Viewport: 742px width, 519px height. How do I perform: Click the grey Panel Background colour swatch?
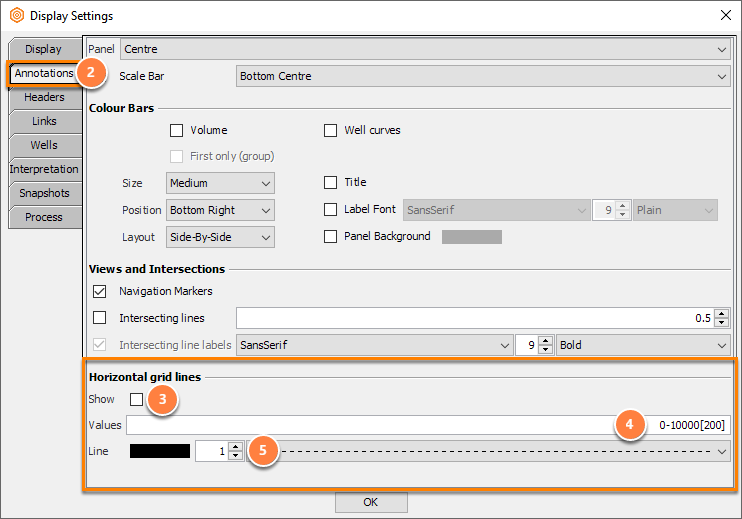(472, 237)
